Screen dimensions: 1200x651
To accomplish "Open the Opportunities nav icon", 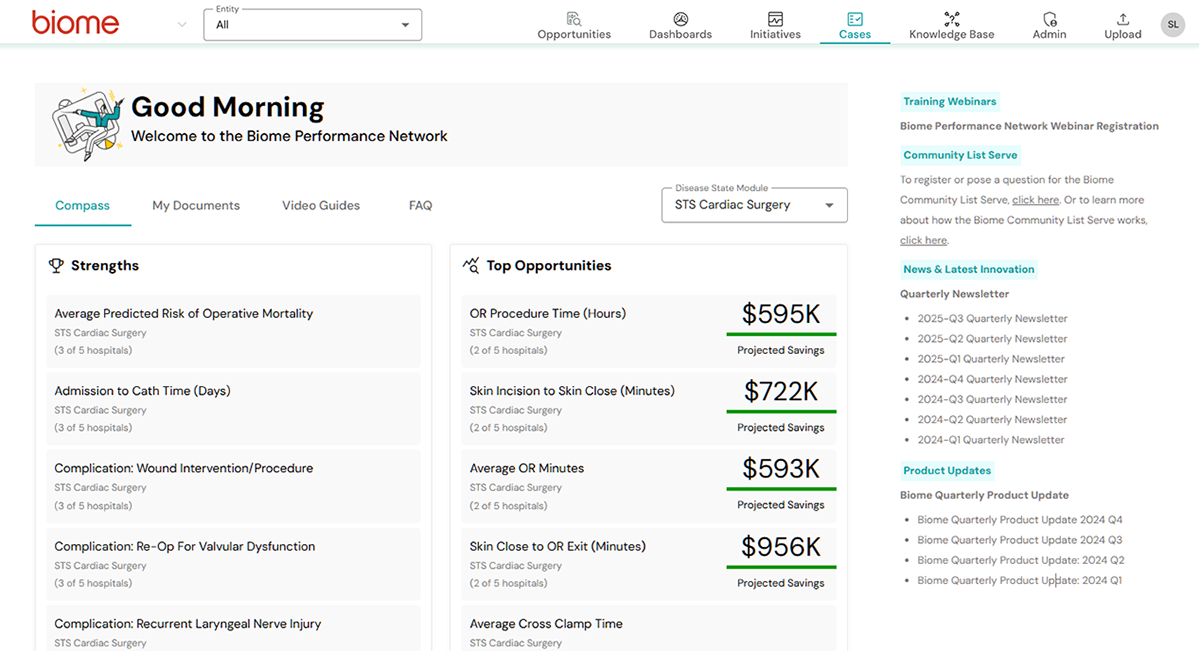I will point(573,19).
